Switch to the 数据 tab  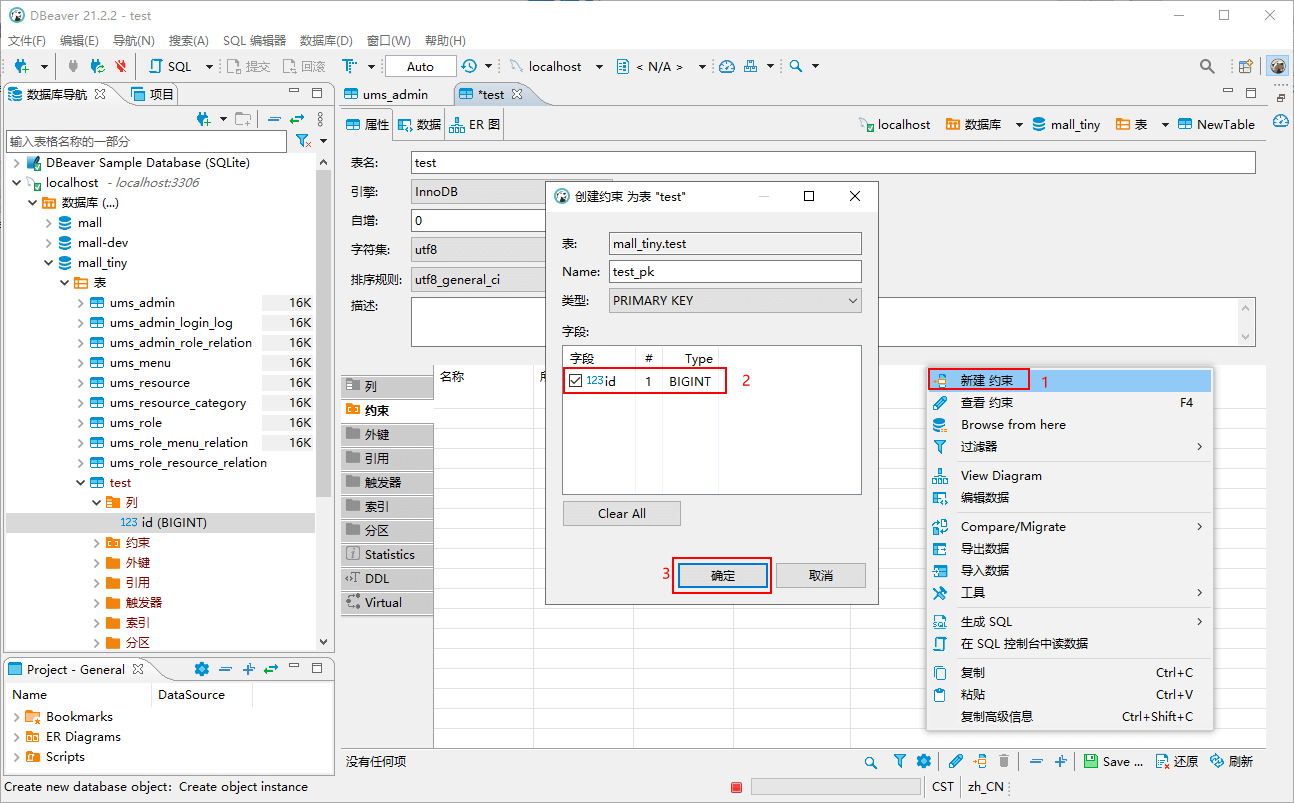click(419, 125)
